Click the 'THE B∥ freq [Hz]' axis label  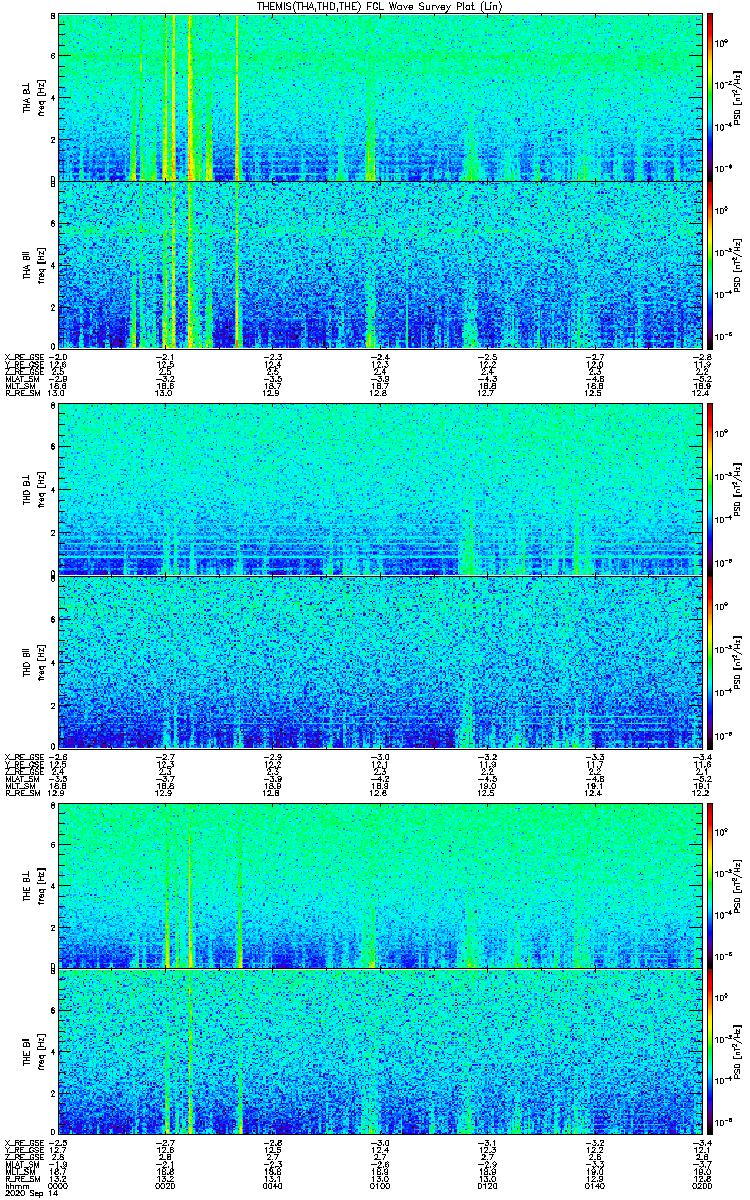(35, 1052)
